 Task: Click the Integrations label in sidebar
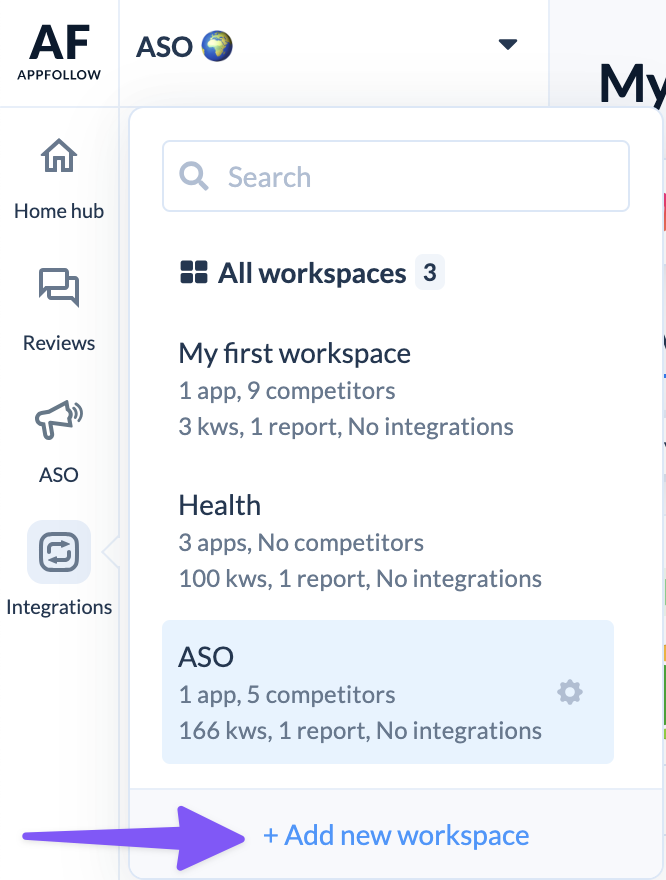[59, 607]
